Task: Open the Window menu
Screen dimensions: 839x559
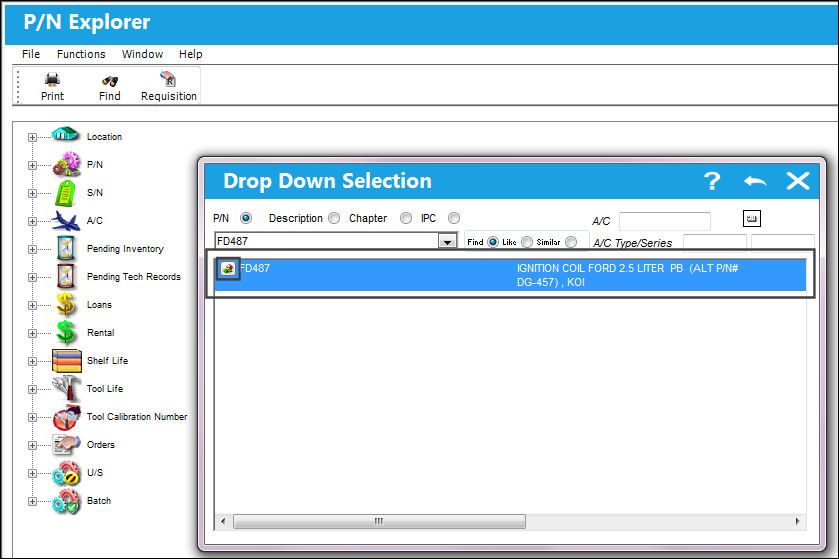Action: [x=142, y=54]
